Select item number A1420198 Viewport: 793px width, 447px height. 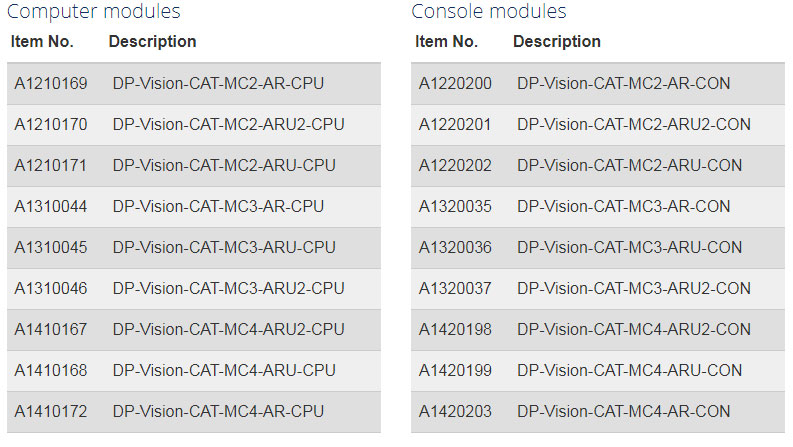455,329
